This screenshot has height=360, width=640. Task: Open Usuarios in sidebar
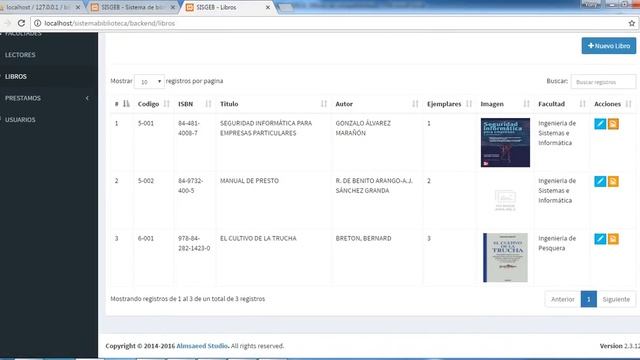click(20, 120)
